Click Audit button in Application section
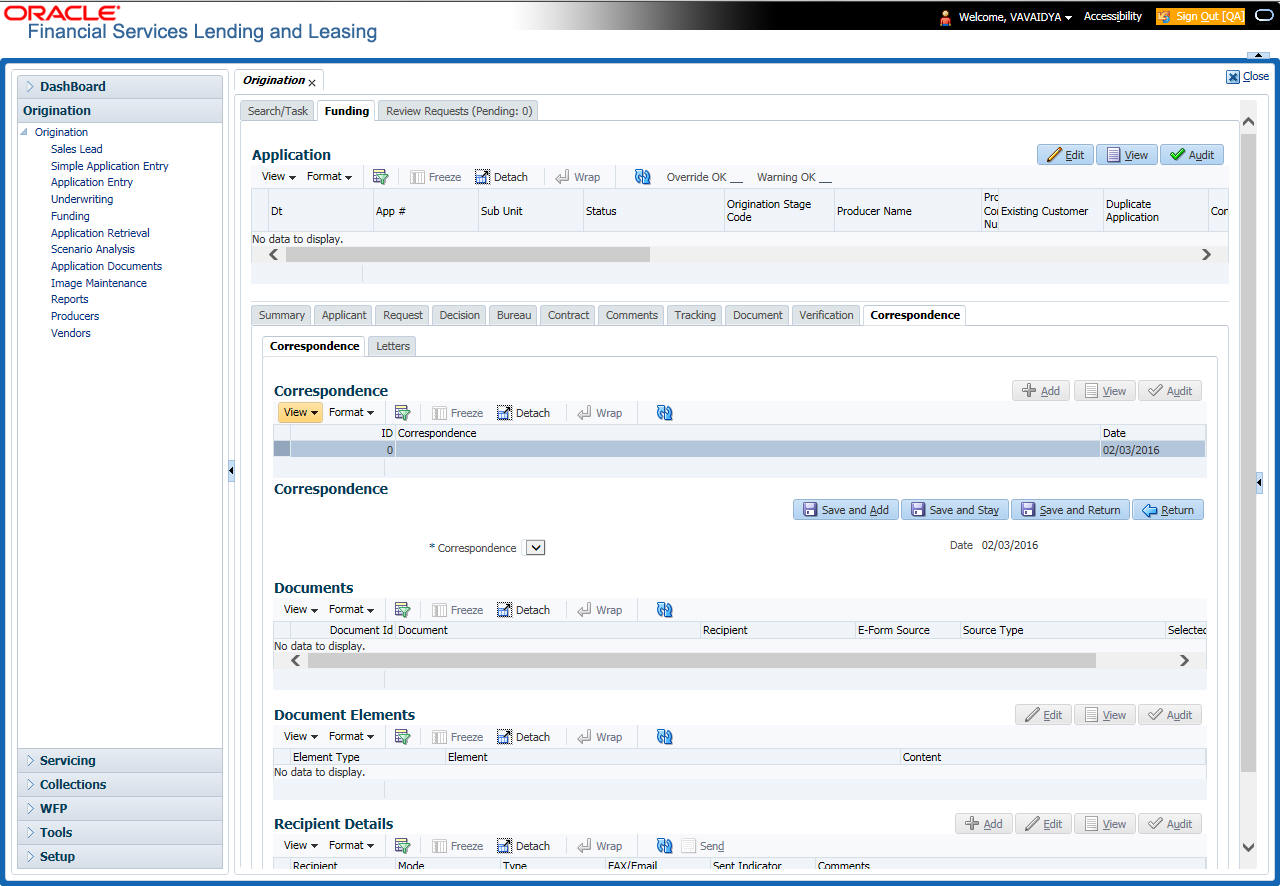Image resolution: width=1280 pixels, height=886 pixels. point(1192,155)
